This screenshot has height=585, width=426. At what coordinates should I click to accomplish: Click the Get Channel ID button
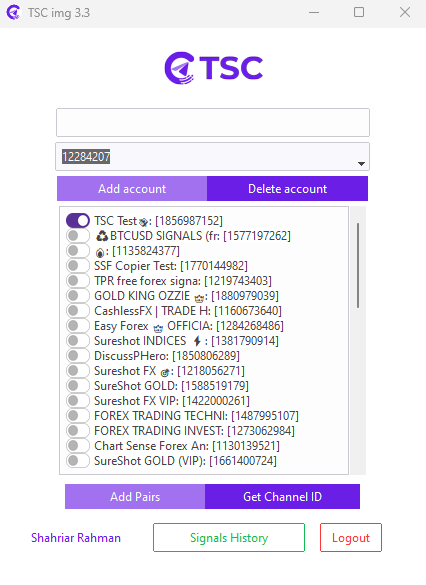tap(282, 497)
